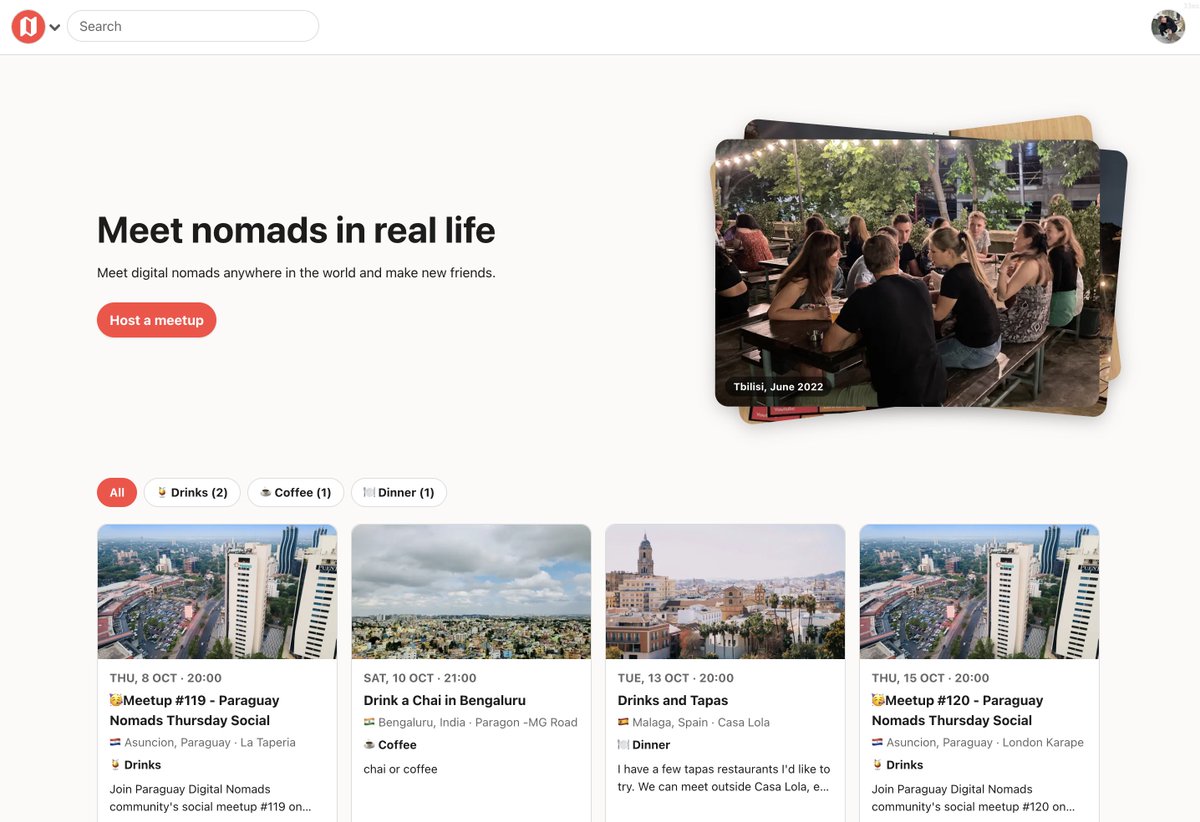This screenshot has width=1200, height=822.
Task: Click Asuncion, Paraguay · London Karape location
Action: click(978, 742)
